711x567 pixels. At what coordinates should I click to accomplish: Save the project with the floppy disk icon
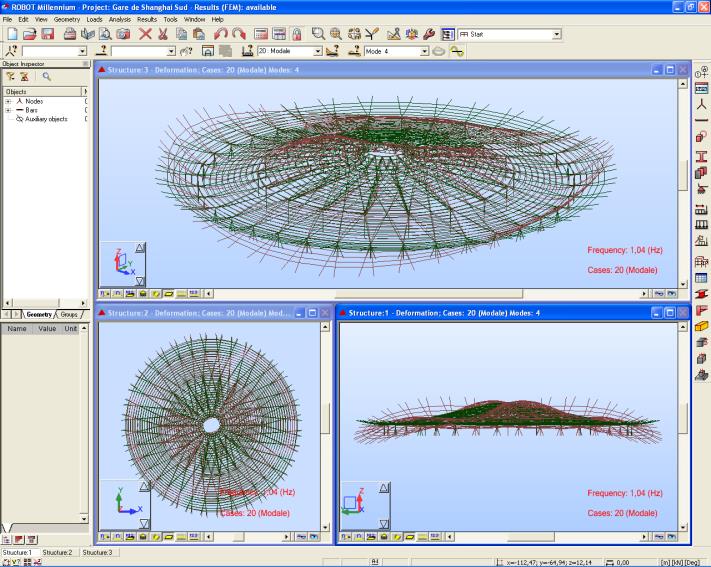(47, 34)
